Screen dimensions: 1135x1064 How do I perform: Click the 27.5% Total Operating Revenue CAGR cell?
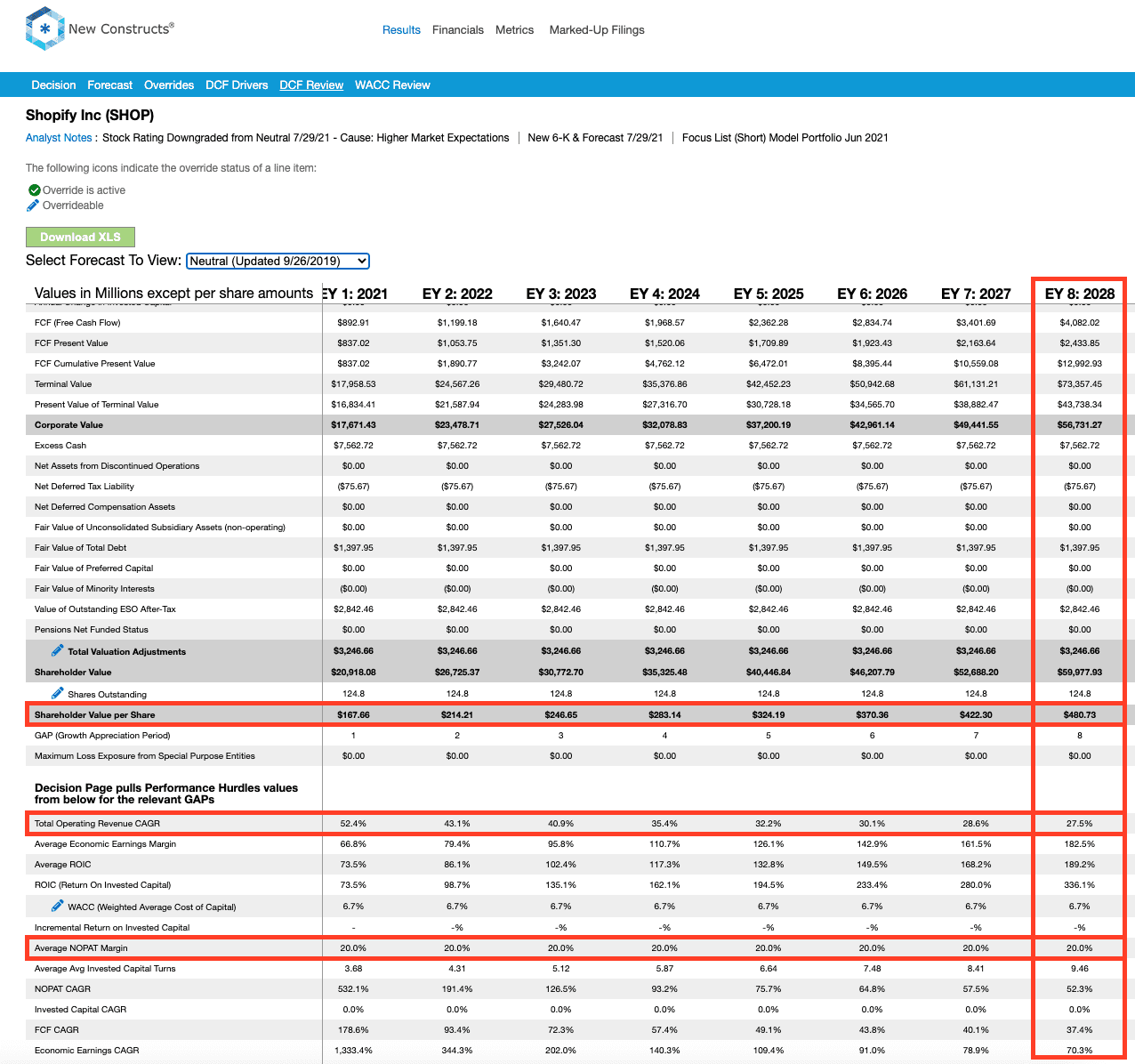[1080, 824]
